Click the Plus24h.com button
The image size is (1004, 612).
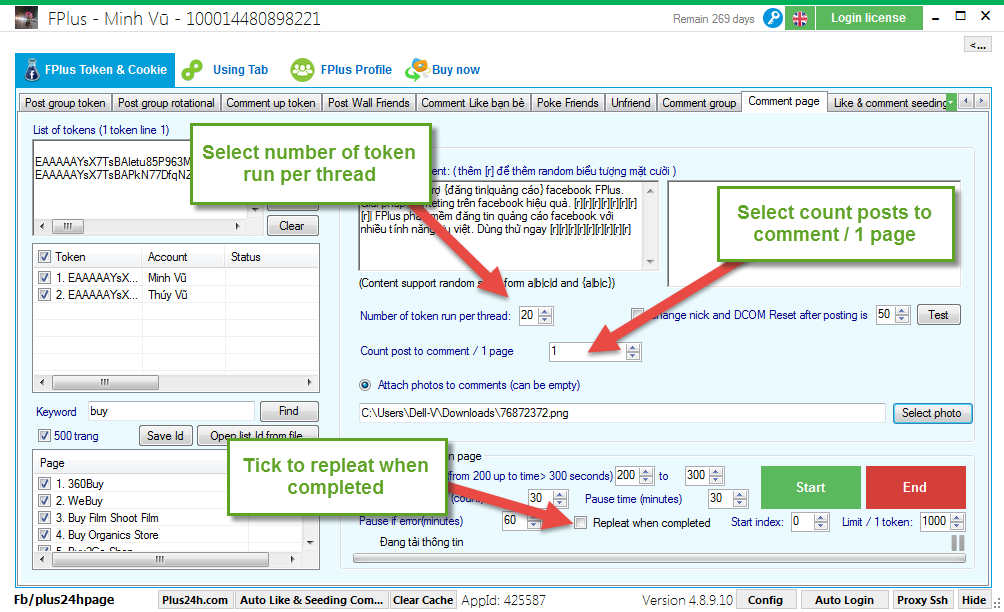(195, 600)
